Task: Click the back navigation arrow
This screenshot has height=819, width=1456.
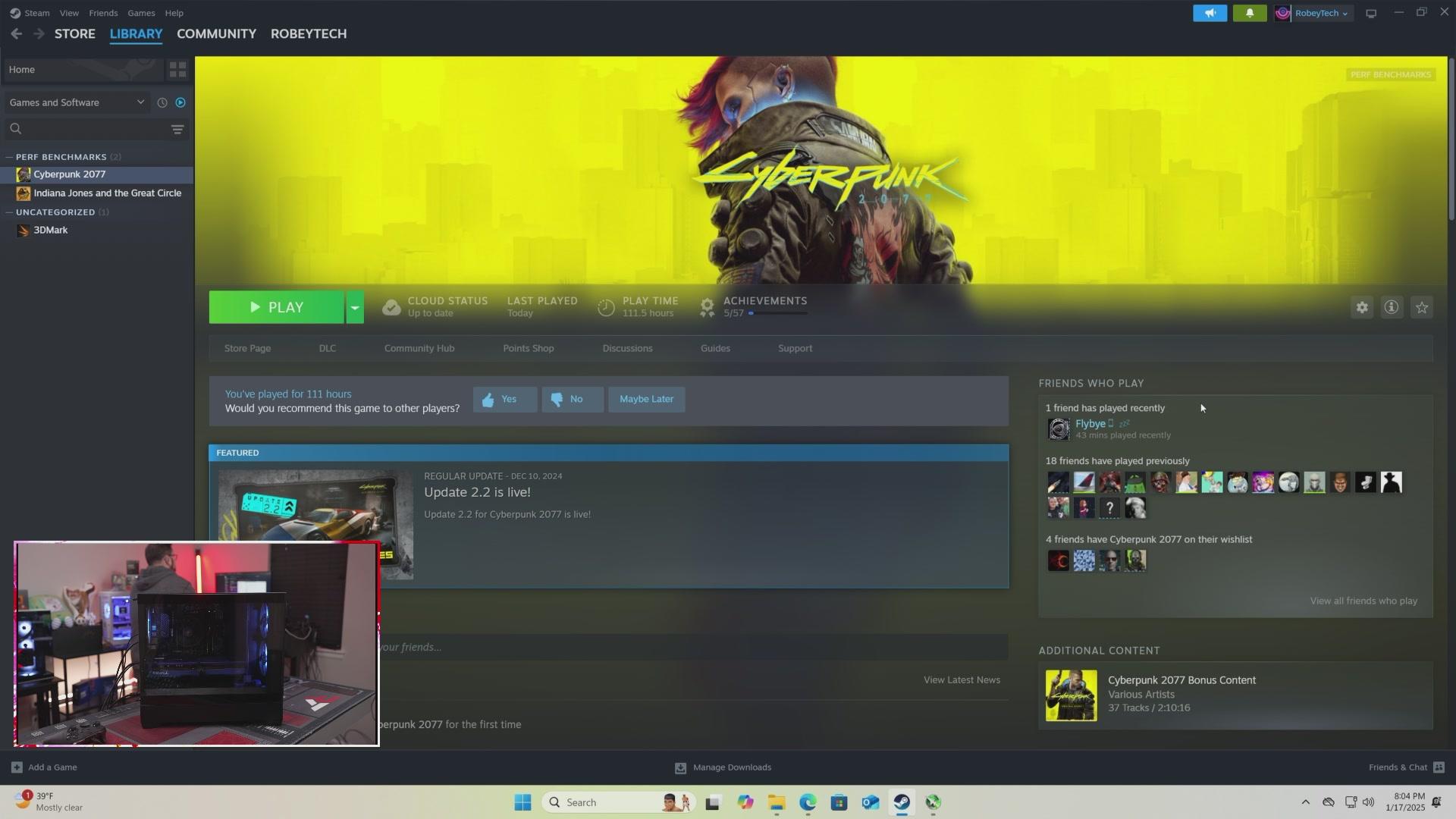Action: 16,33
